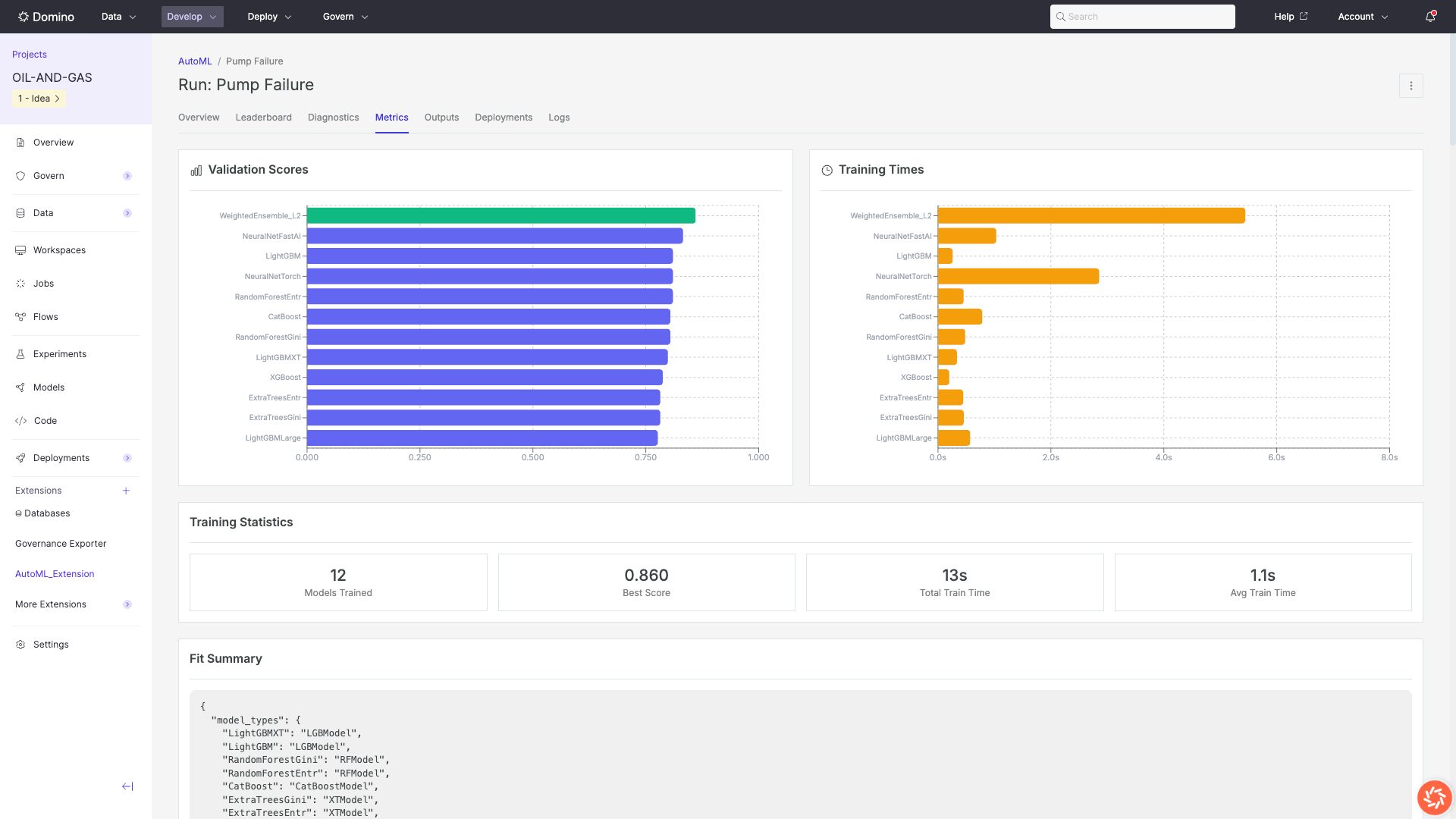1456x819 pixels.
Task: Click the Models Trained statistic card
Action: (338, 582)
